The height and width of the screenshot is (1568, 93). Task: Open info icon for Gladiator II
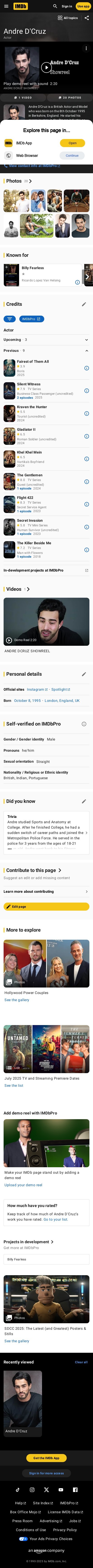click(86, 436)
